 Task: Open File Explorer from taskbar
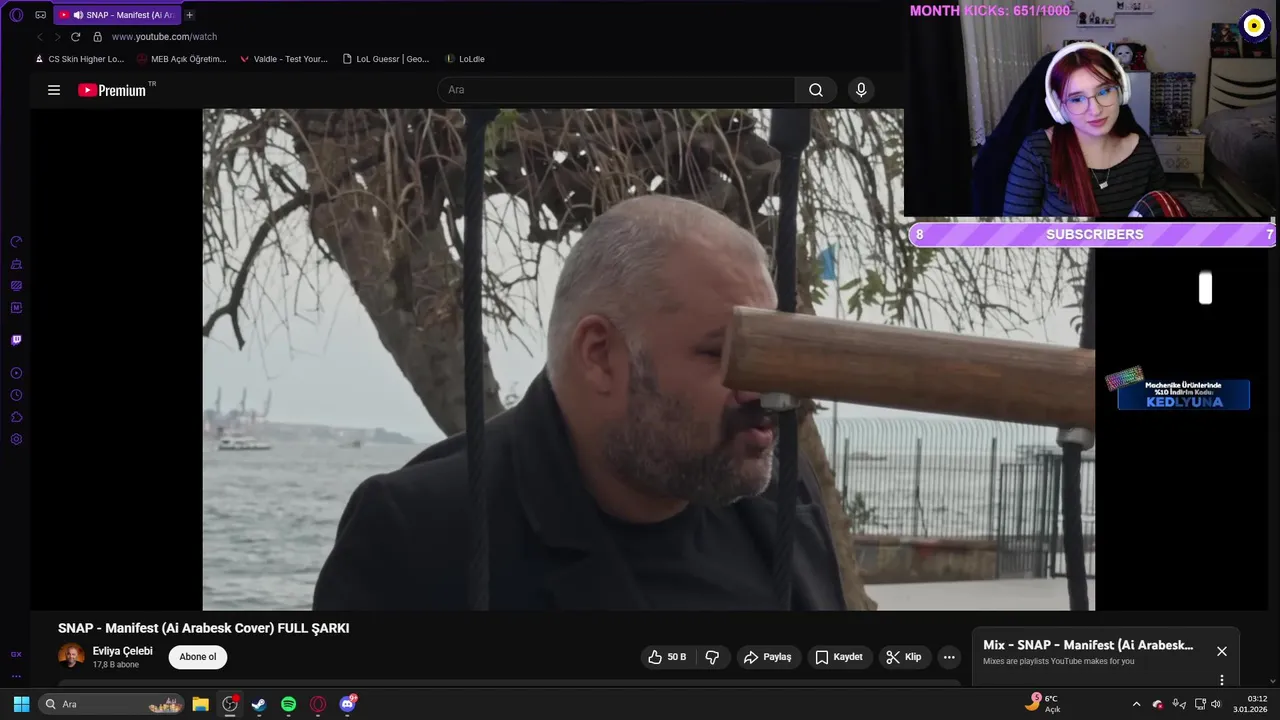(200, 704)
